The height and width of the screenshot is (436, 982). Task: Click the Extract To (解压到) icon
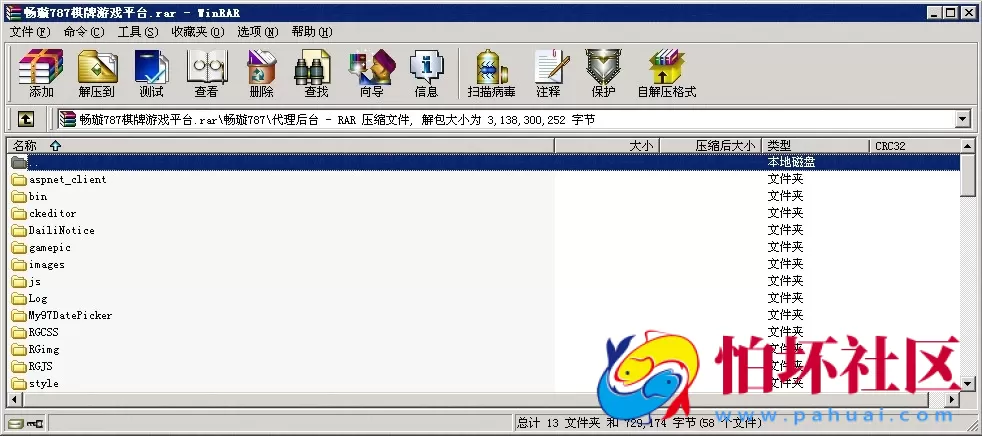97,73
